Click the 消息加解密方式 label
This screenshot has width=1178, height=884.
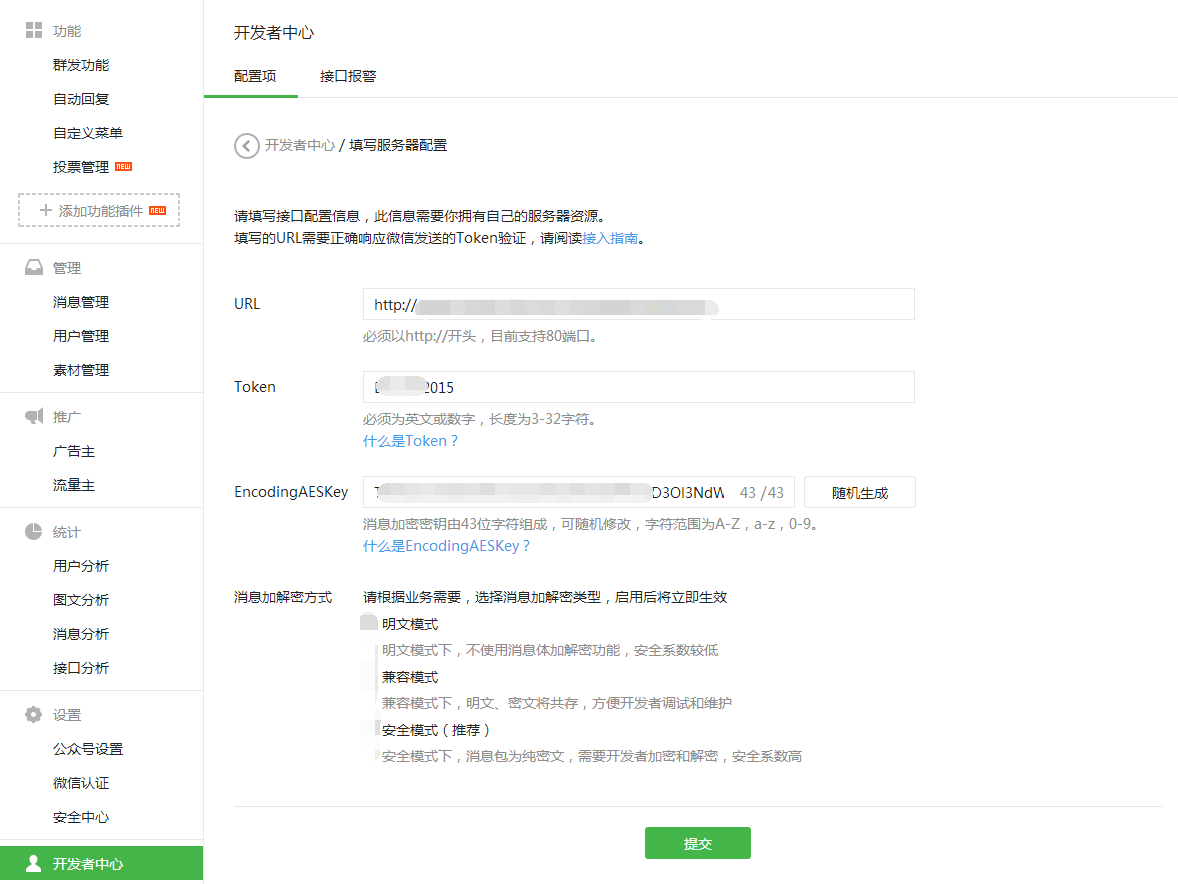(283, 597)
